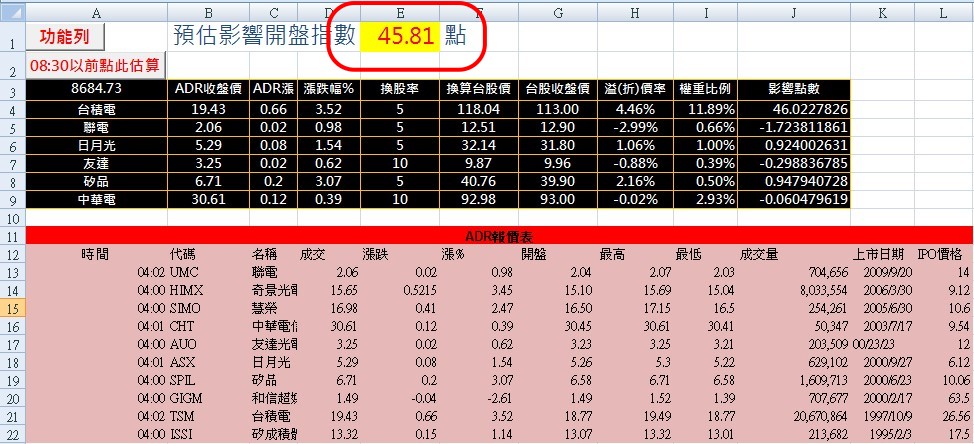This screenshot has height=444, width=974.
Task: Select the 權重比例 header cell
Action: 706,89
